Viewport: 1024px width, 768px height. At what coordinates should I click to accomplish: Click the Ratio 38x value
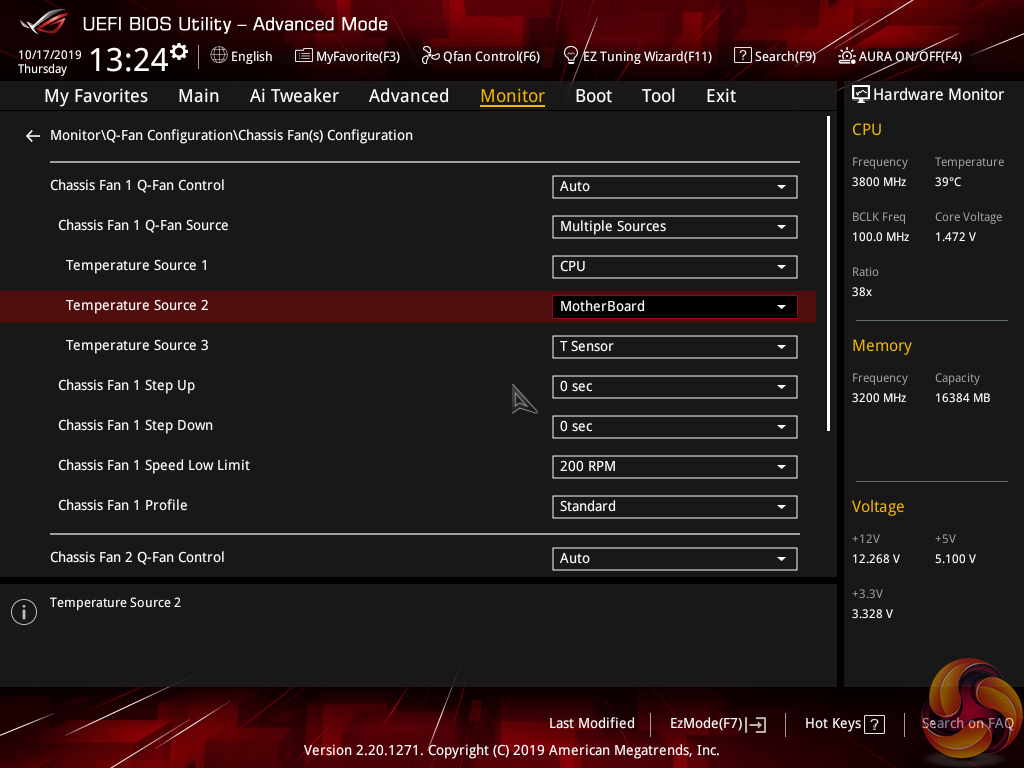tap(862, 292)
